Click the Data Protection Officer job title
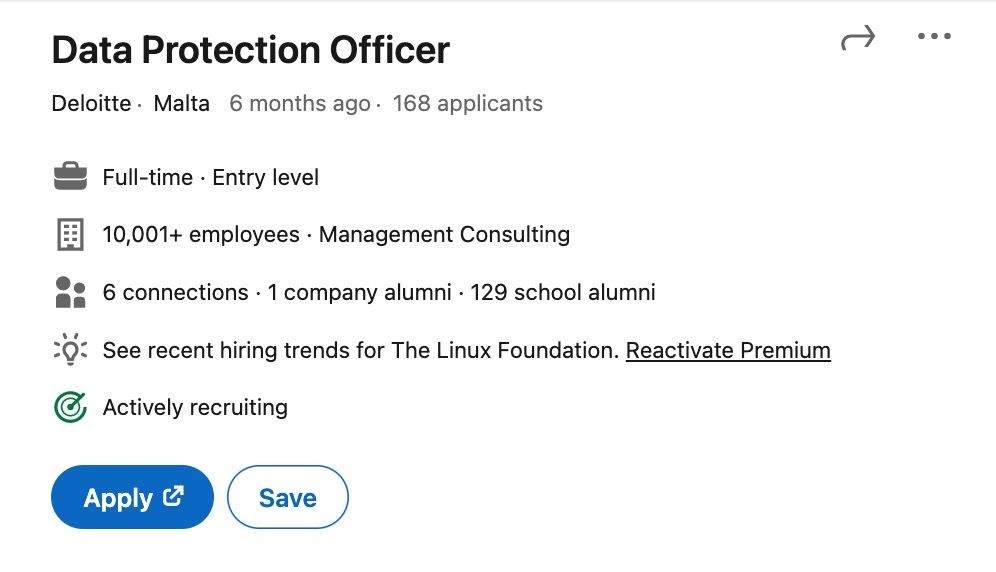Viewport: 996px width, 572px height. pyautogui.click(x=251, y=50)
